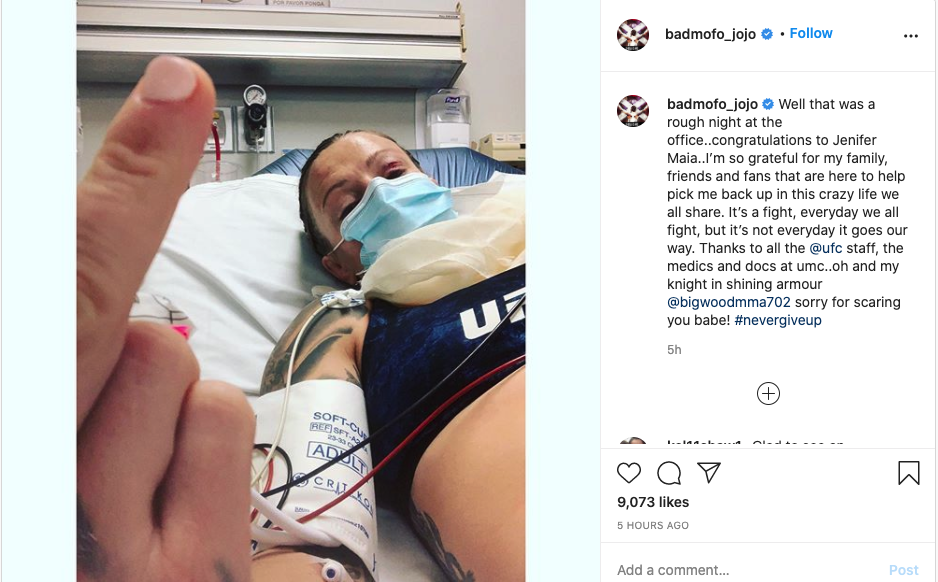
Task: Share post with paper plane icon
Action: 709,472
